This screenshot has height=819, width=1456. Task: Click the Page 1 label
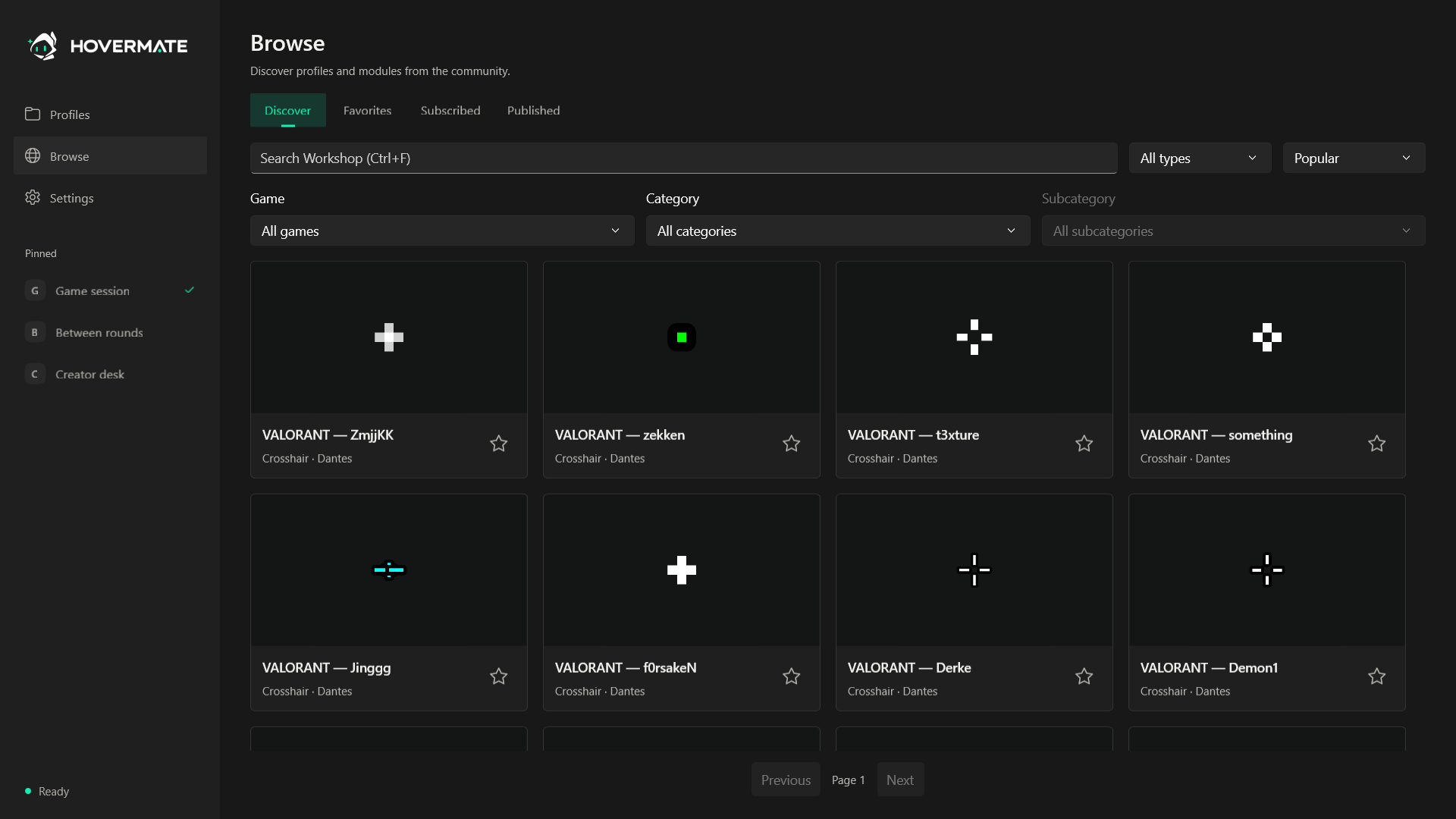coord(848,780)
